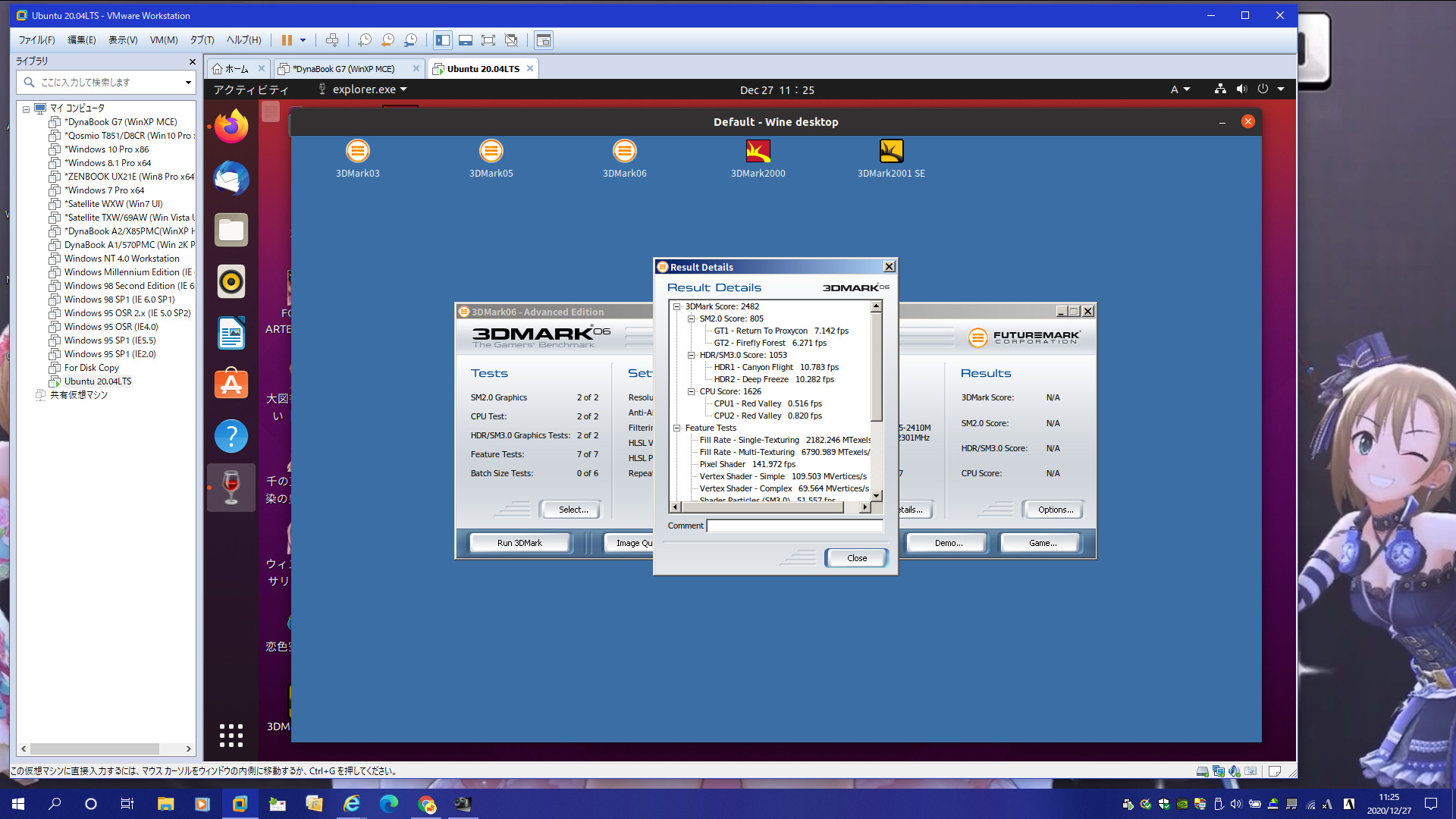This screenshot has width=1456, height=819.
Task: Collapse the HDR/SM3.0 Score: 1053 node
Action: pos(692,355)
